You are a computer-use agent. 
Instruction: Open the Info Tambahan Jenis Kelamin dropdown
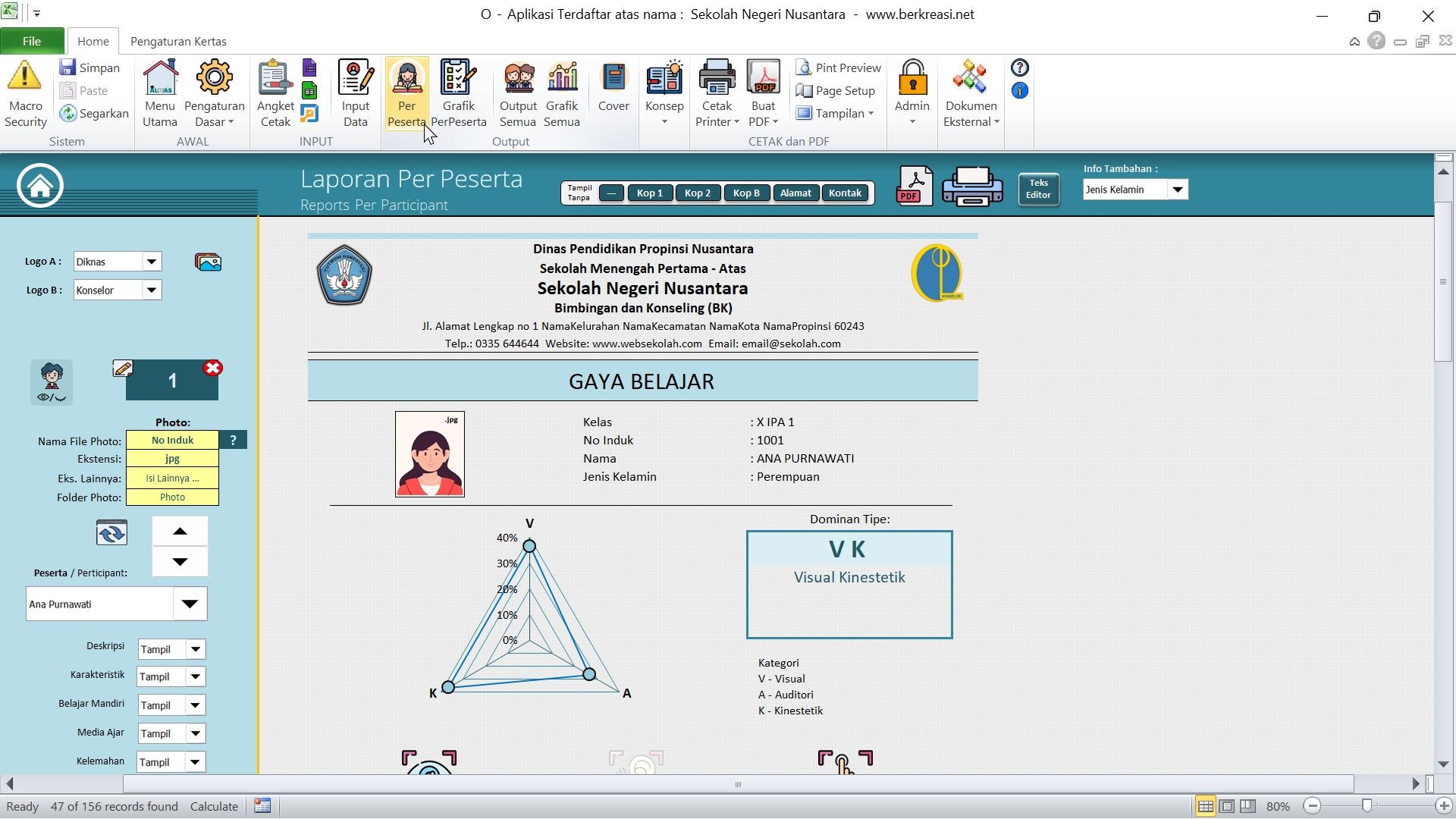pos(1177,190)
